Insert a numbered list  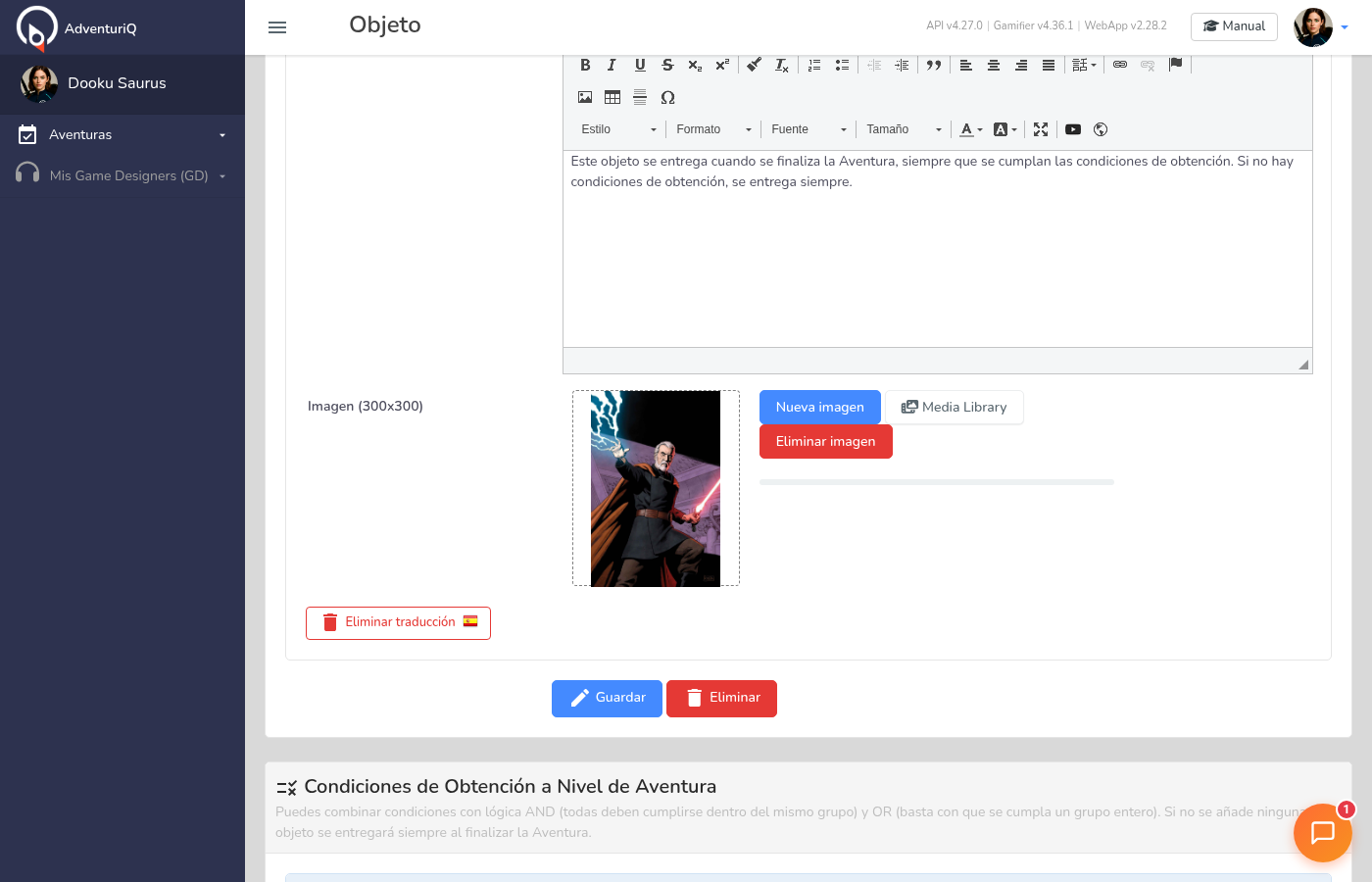pyautogui.click(x=814, y=65)
